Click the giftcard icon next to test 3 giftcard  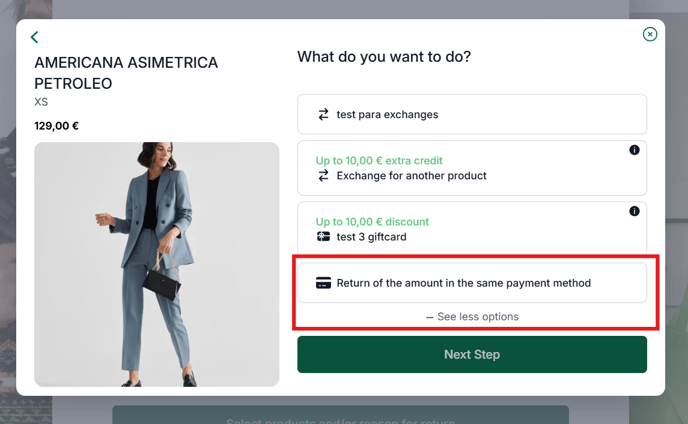click(323, 237)
